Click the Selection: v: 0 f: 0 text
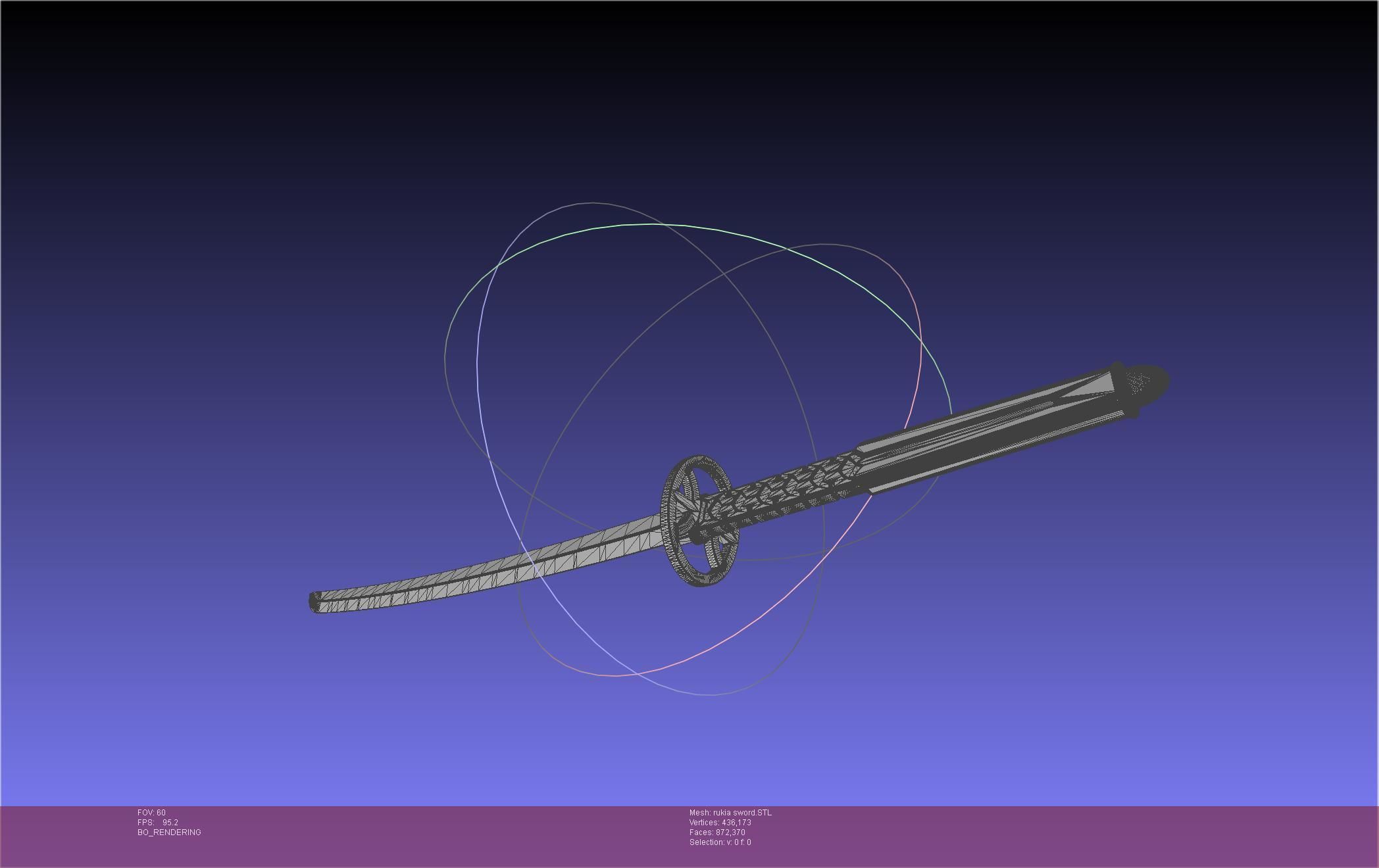Viewport: 1379px width, 868px height. click(720, 842)
